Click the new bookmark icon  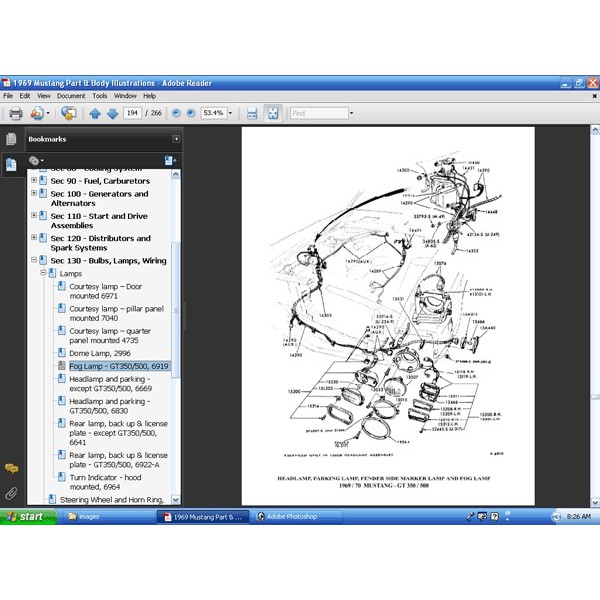pyautogui.click(x=170, y=161)
